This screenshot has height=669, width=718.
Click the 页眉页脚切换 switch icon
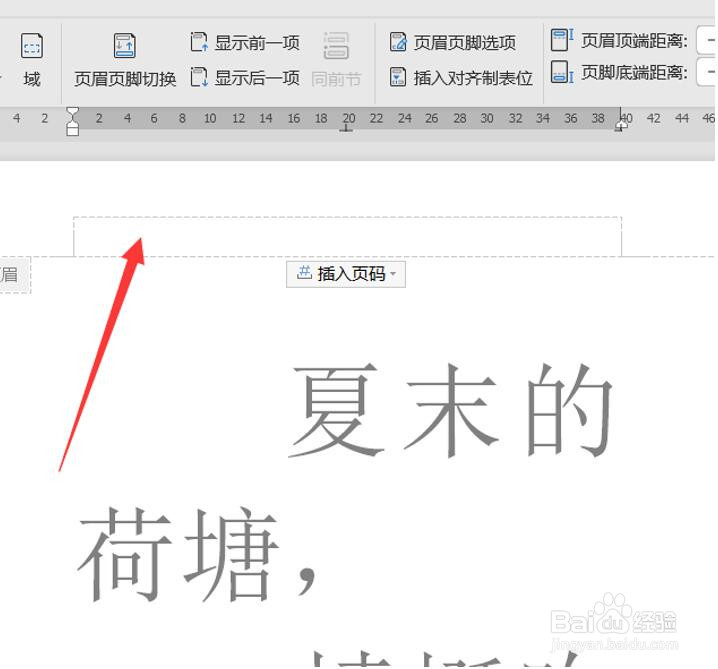tap(125, 46)
